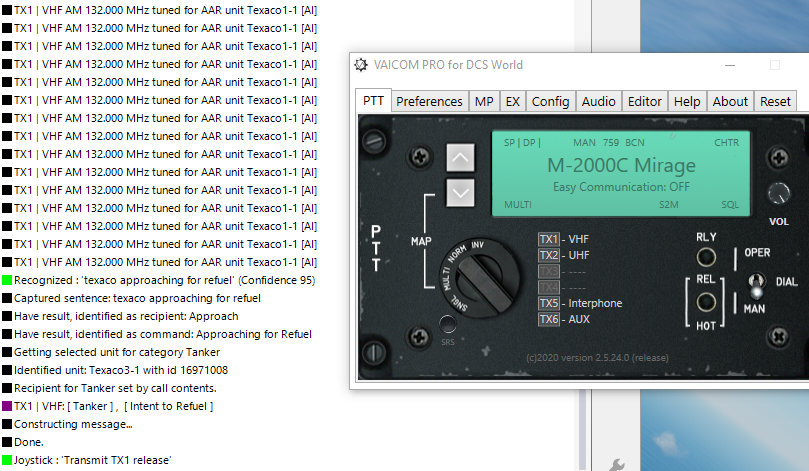Click 'Easy Communication: OFF' on the display

tap(621, 187)
